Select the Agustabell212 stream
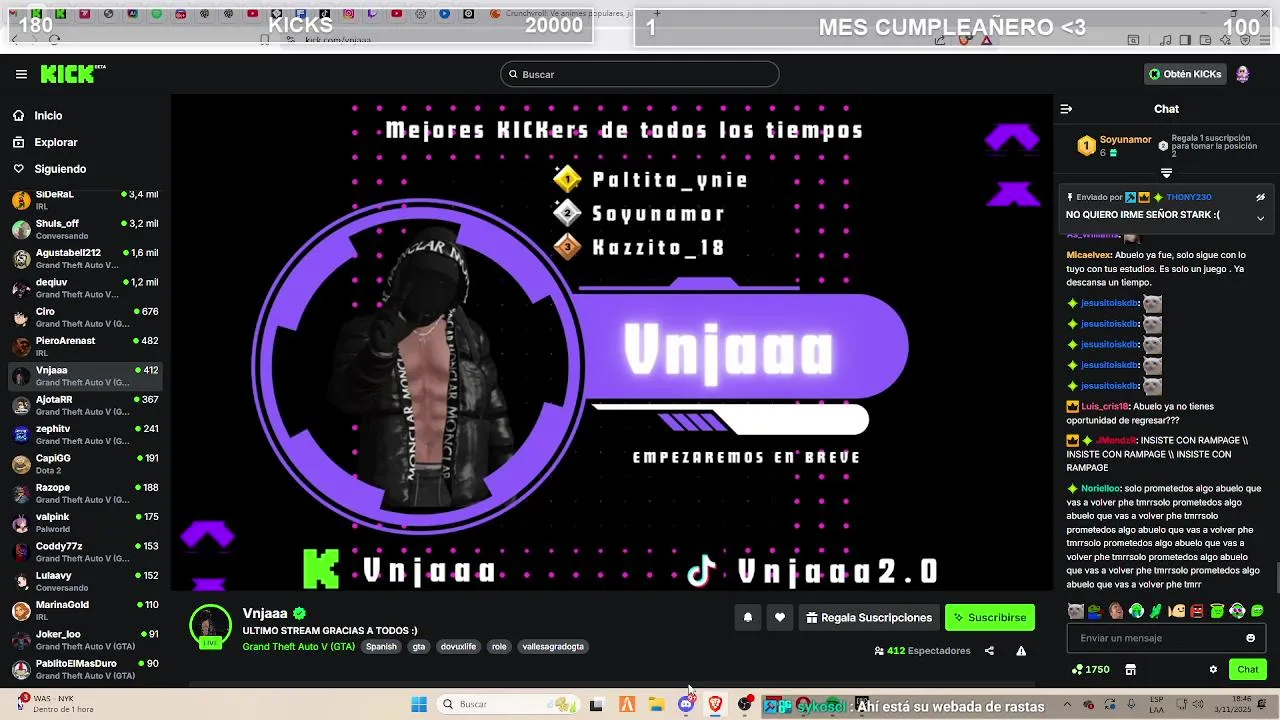This screenshot has height=720, width=1280. click(x=85, y=259)
